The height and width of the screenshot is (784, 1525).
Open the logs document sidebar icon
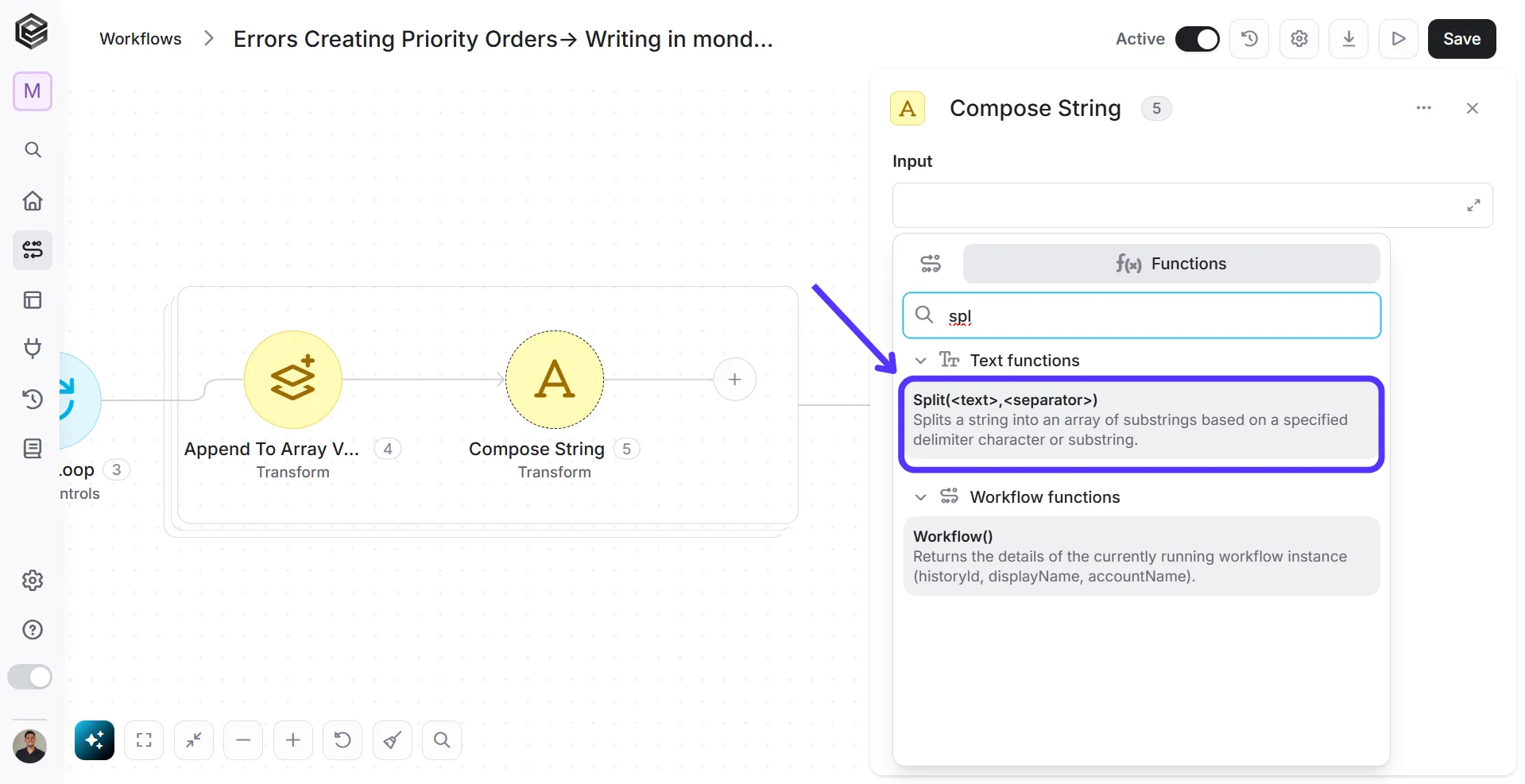pos(33,449)
